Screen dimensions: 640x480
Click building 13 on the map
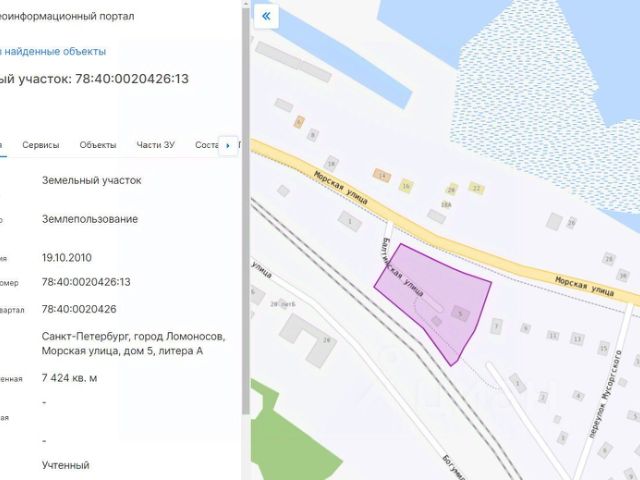pyautogui.click(x=577, y=339)
